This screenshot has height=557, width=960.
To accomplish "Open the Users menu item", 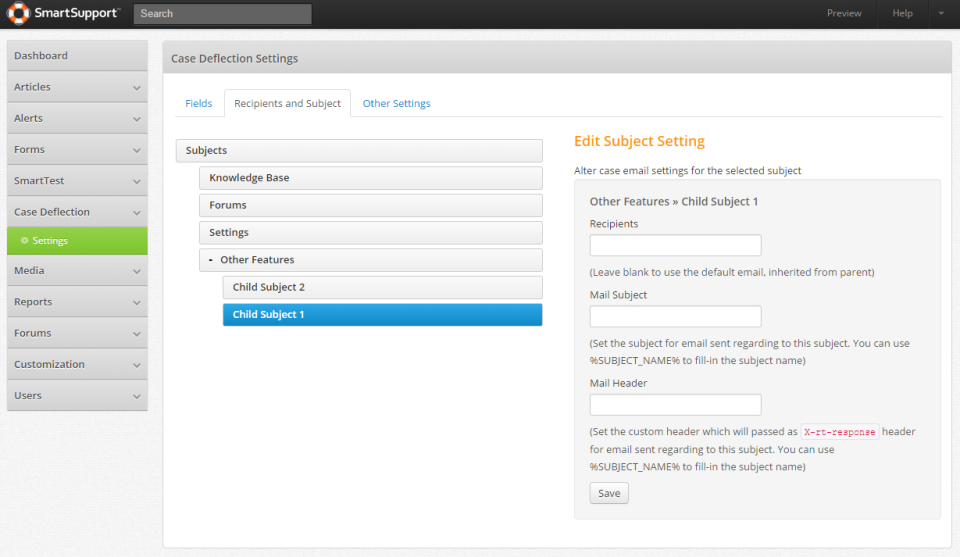I will [x=77, y=395].
